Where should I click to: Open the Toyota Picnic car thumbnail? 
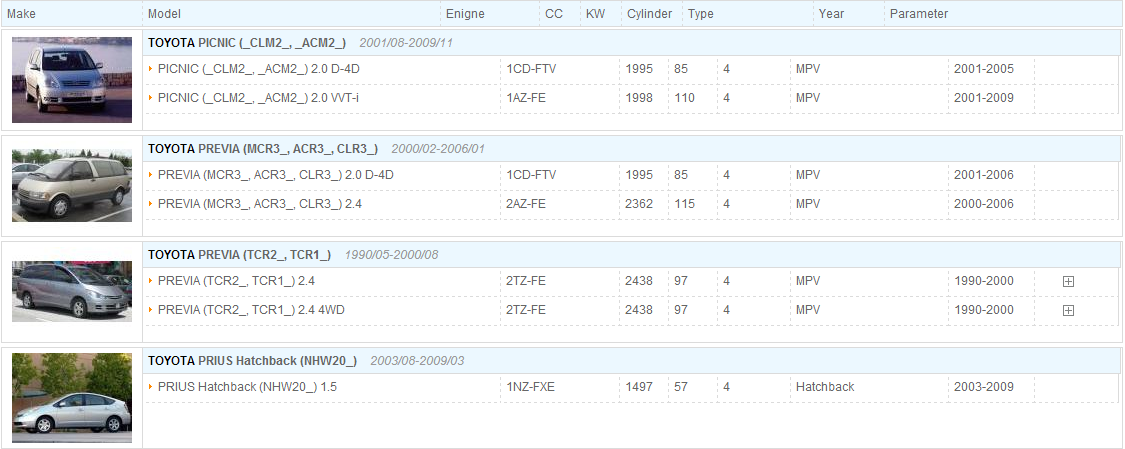pos(72,80)
